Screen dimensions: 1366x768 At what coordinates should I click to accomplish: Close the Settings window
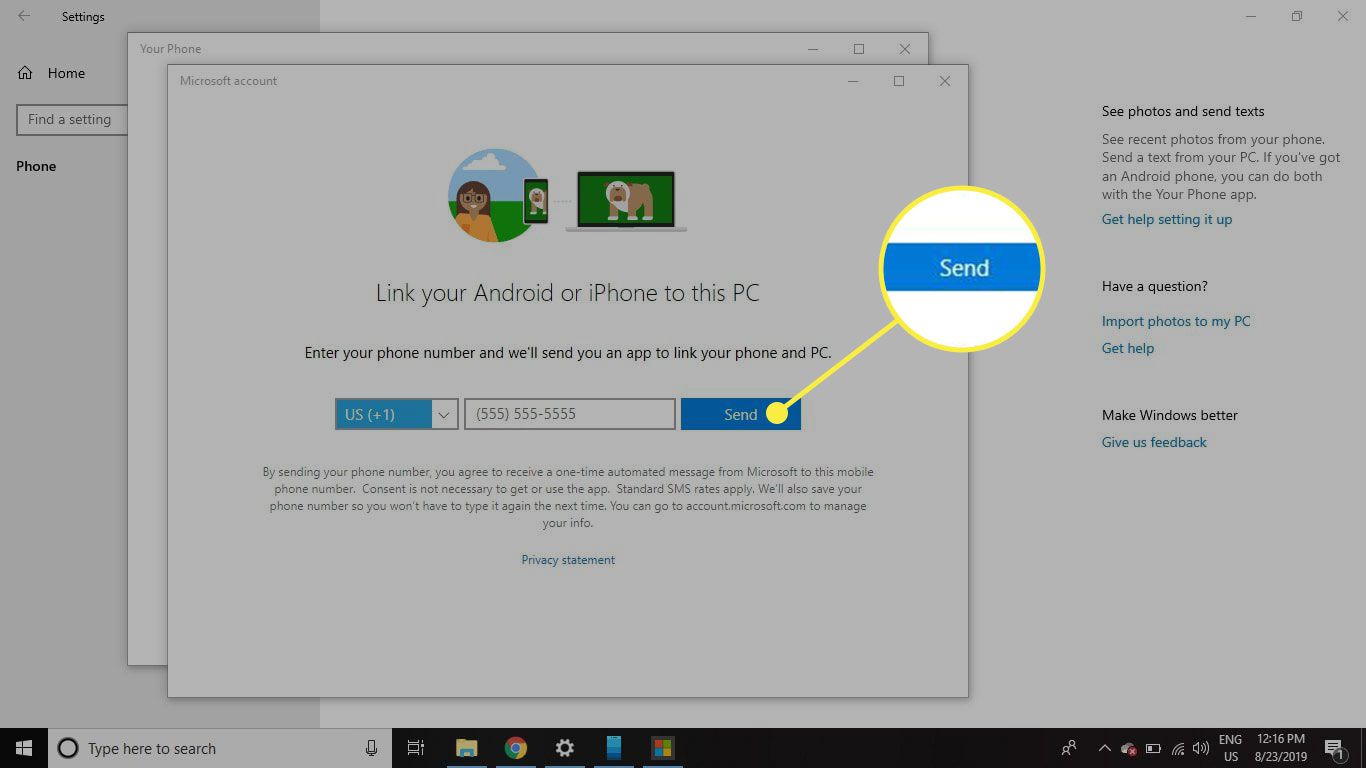click(1343, 16)
